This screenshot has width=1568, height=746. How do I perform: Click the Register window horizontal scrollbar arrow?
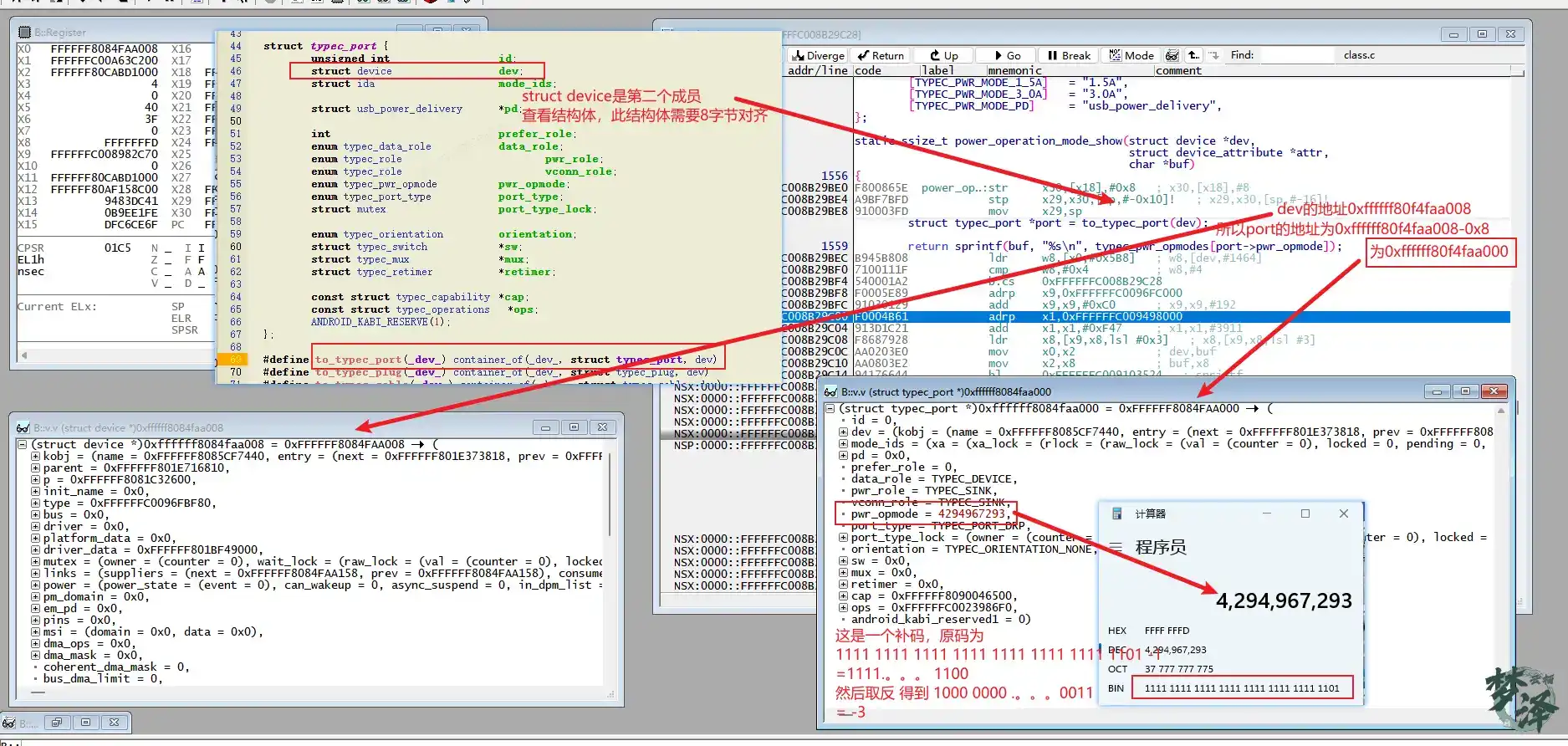[x=24, y=355]
